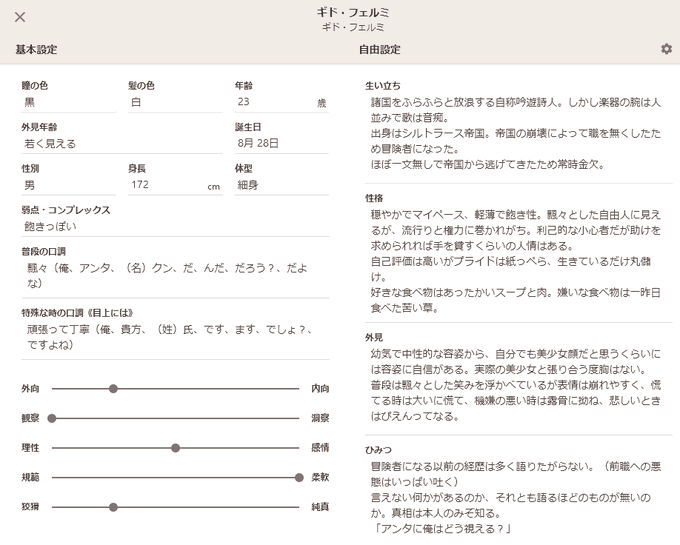This screenshot has width=680, height=545.
Task: Click the 内向 label
Action: pyautogui.click(x=320, y=388)
